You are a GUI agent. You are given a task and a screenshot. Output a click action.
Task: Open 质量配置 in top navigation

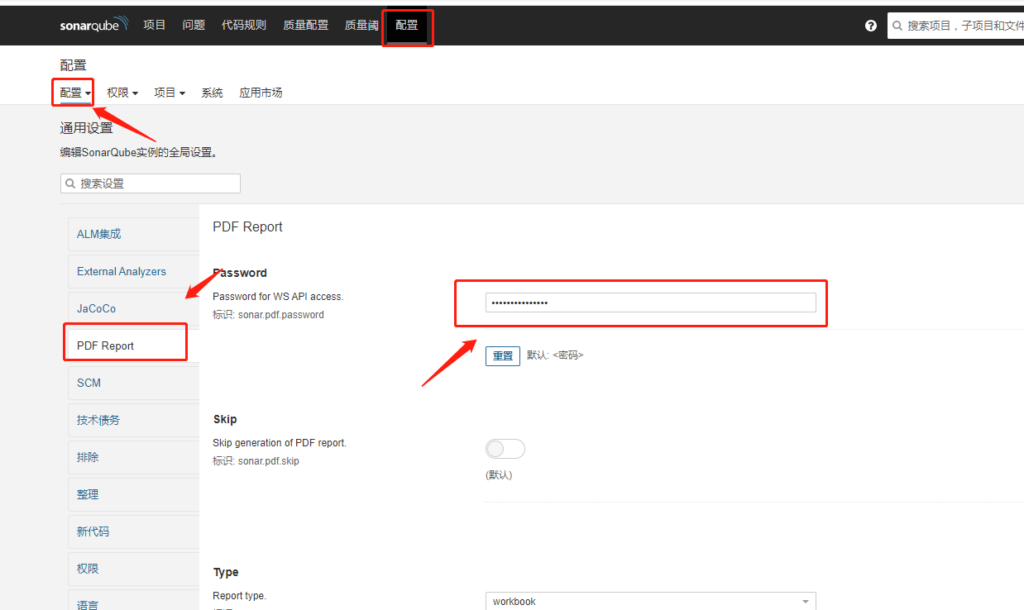pyautogui.click(x=306, y=25)
